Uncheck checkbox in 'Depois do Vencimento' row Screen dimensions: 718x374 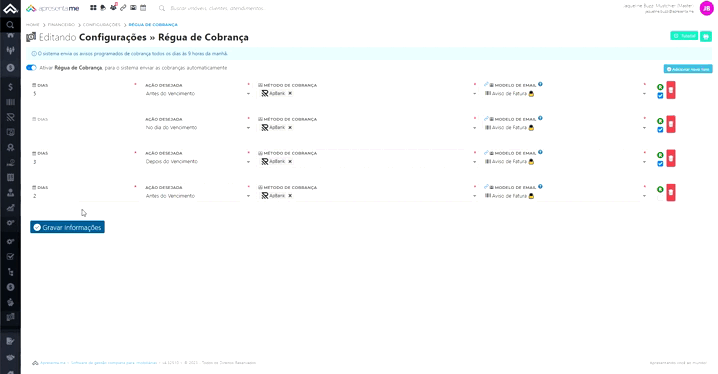660,163
